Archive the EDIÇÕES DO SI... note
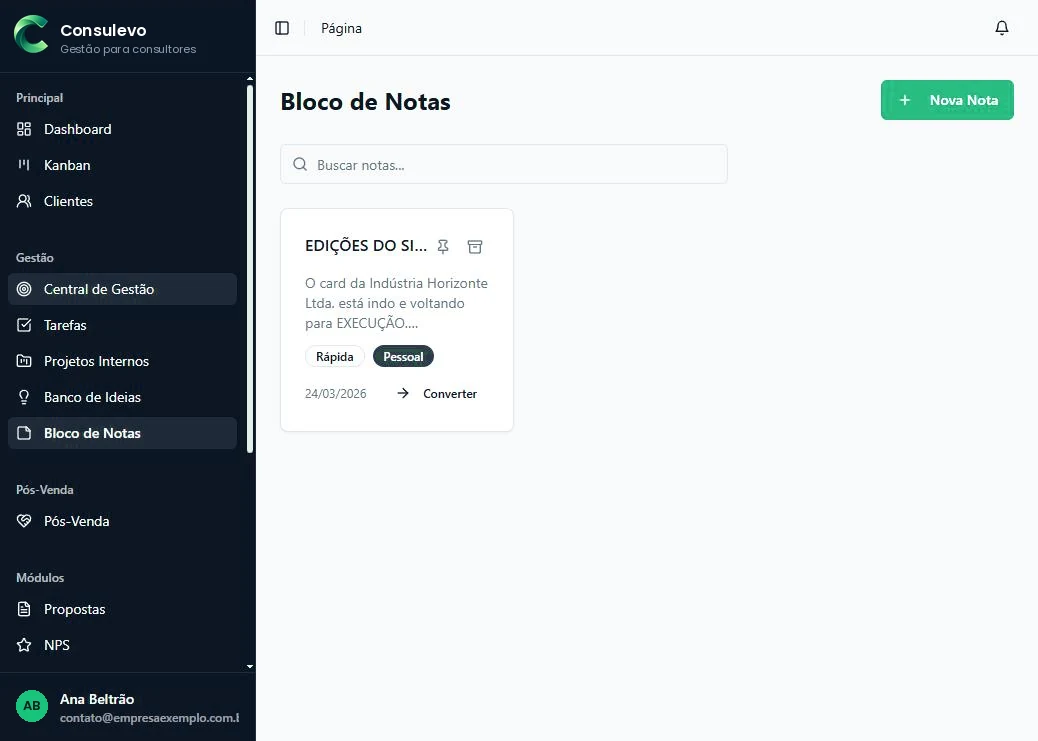 tap(475, 246)
